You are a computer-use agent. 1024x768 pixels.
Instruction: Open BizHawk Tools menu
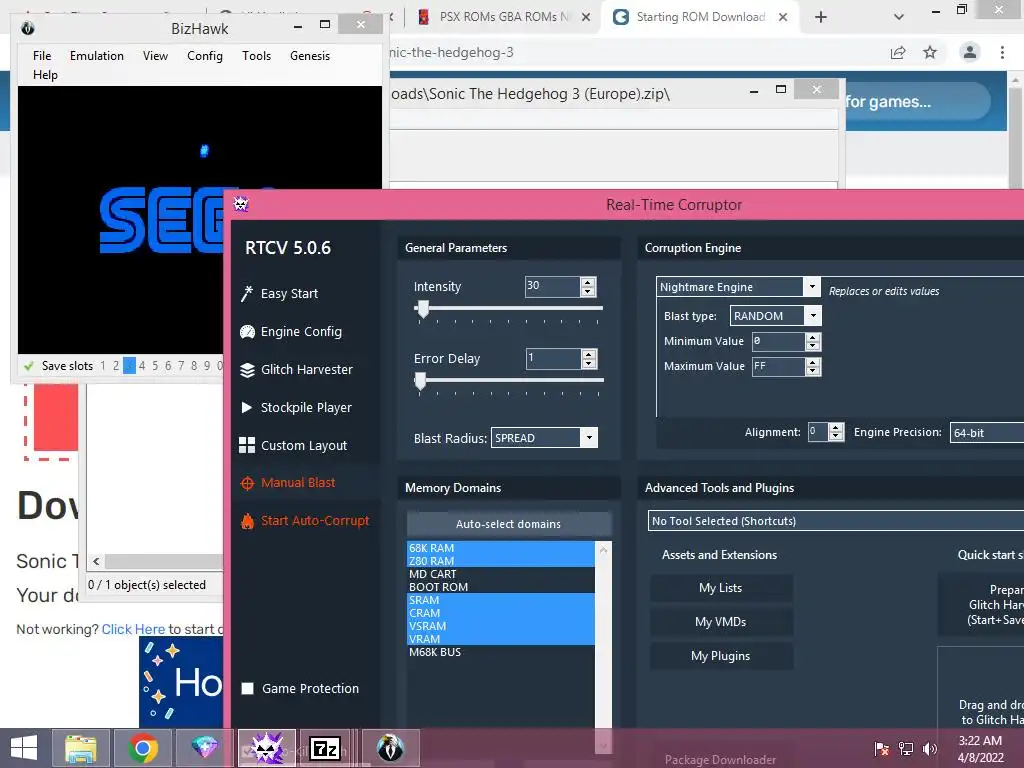(256, 56)
